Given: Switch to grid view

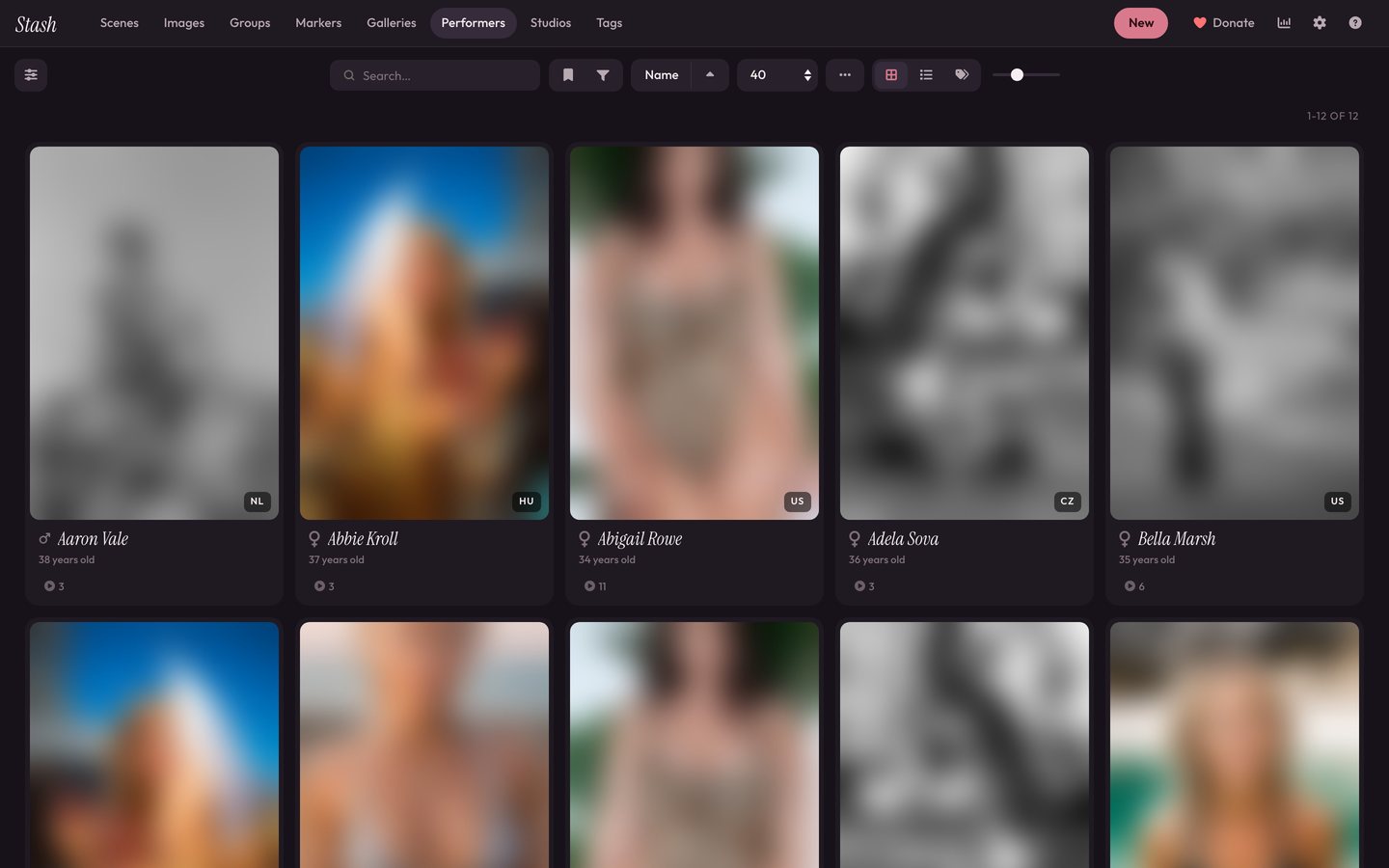Looking at the screenshot, I should 891,75.
